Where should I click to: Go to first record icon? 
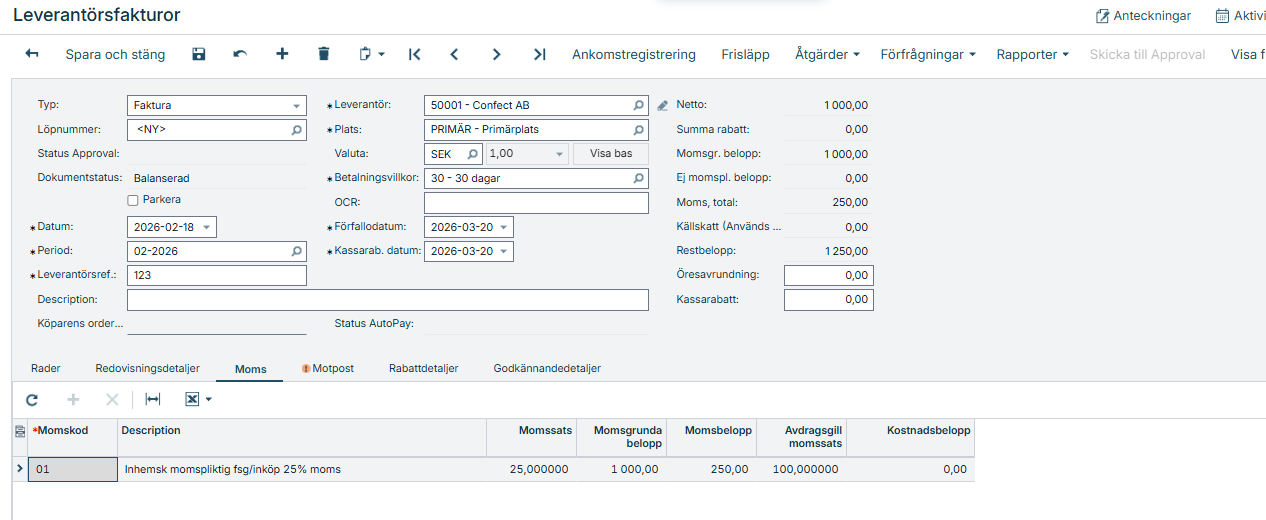coord(414,54)
